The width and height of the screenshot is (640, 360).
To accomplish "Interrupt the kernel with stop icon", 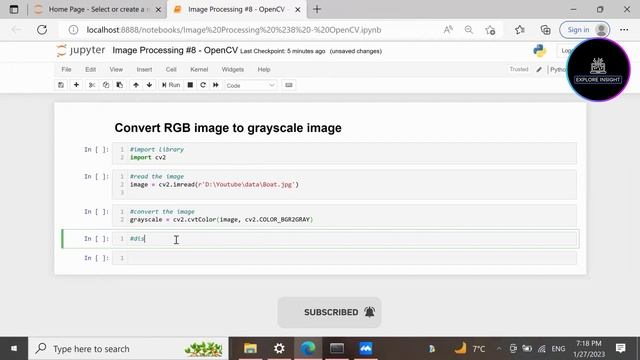I will pyautogui.click(x=190, y=85).
